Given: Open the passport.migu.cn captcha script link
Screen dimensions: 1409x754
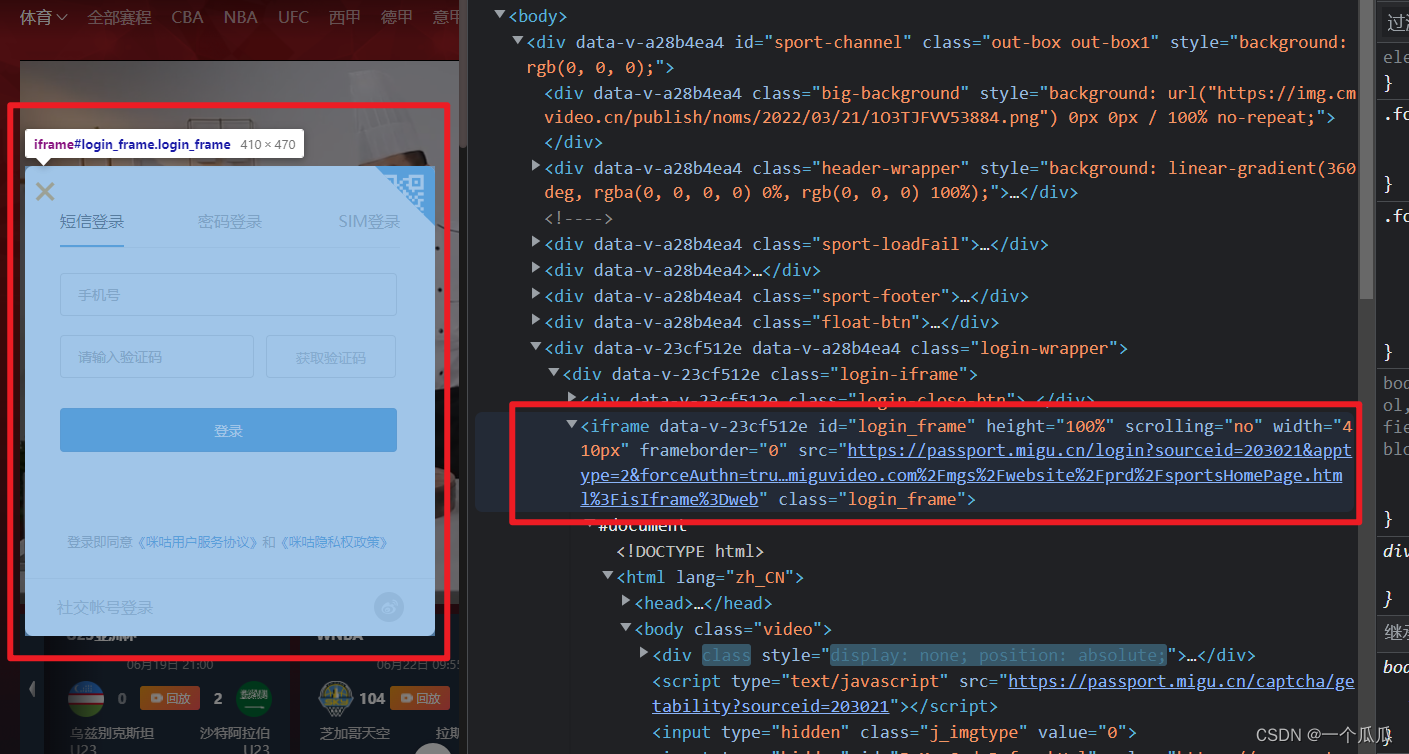Looking at the screenshot, I should (x=1003, y=693).
